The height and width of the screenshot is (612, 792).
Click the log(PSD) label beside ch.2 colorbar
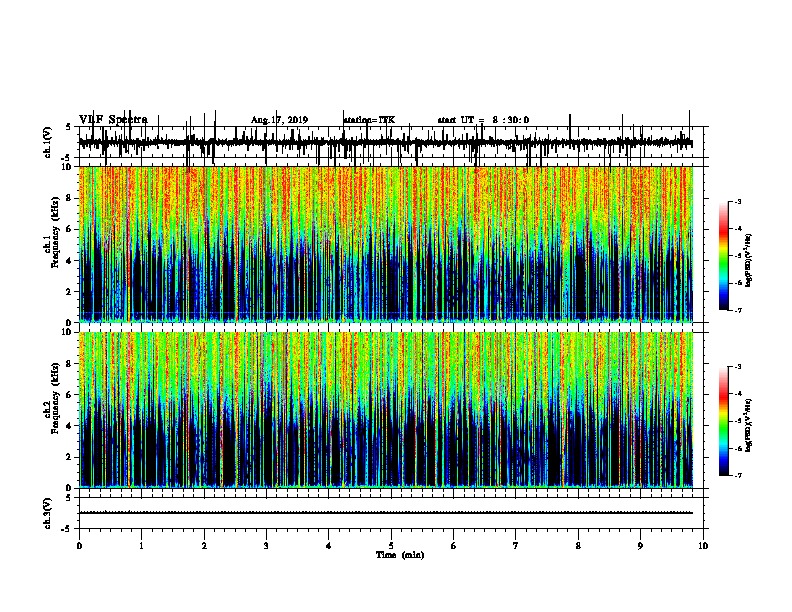pyautogui.click(x=749, y=425)
